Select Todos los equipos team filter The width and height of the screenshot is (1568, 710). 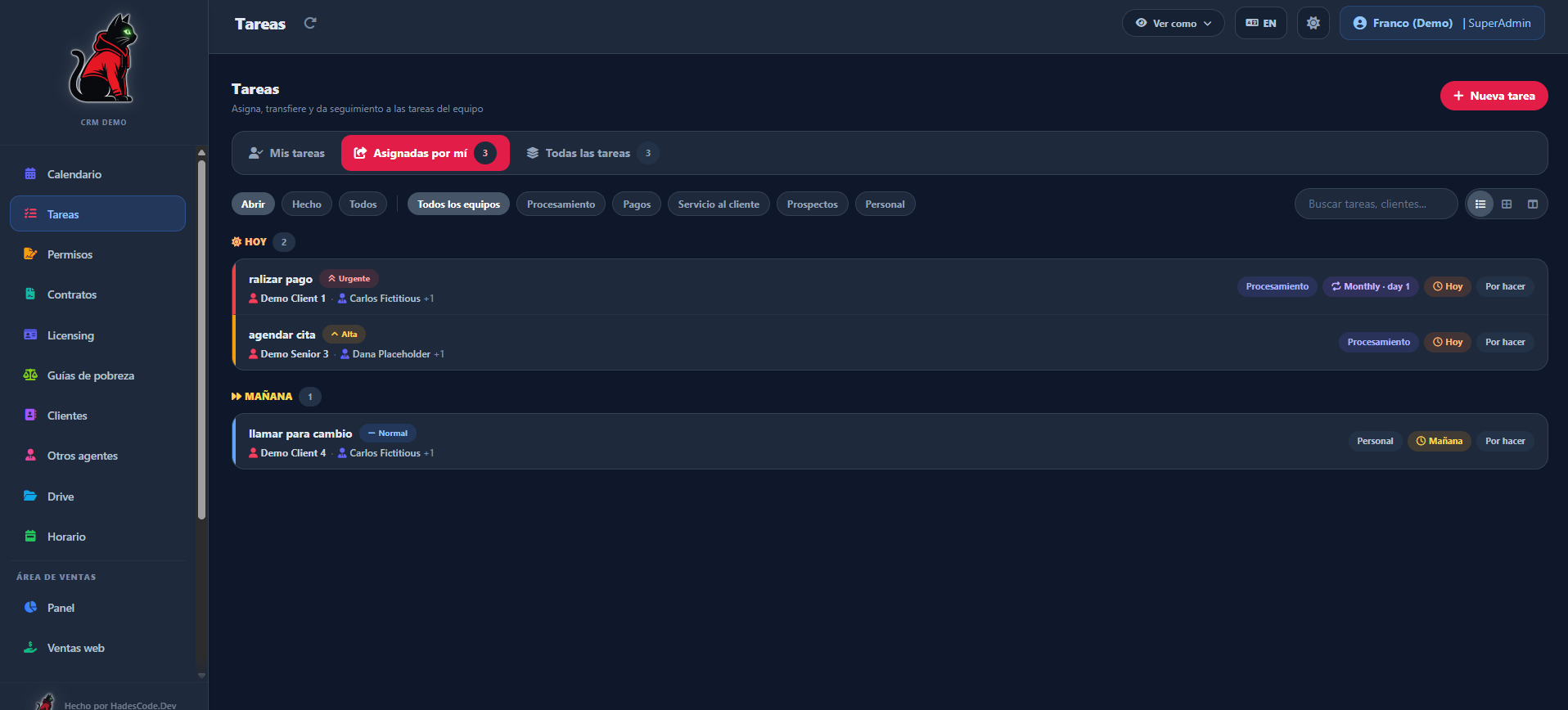tap(458, 204)
